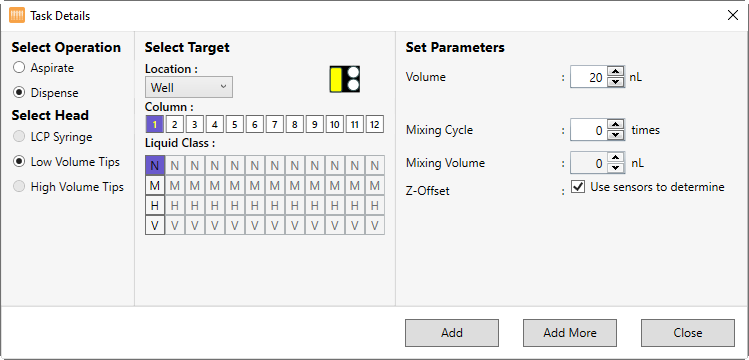Click into the Volume input field
Viewport: 749px width, 360px height.
[x=589, y=77]
